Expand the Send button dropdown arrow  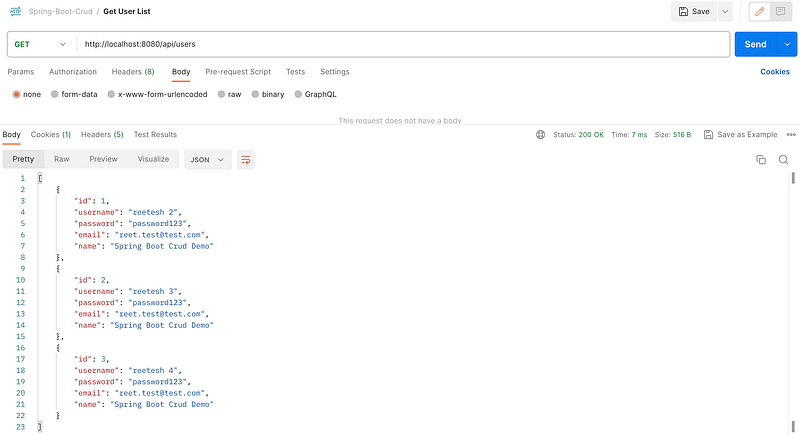pos(787,44)
